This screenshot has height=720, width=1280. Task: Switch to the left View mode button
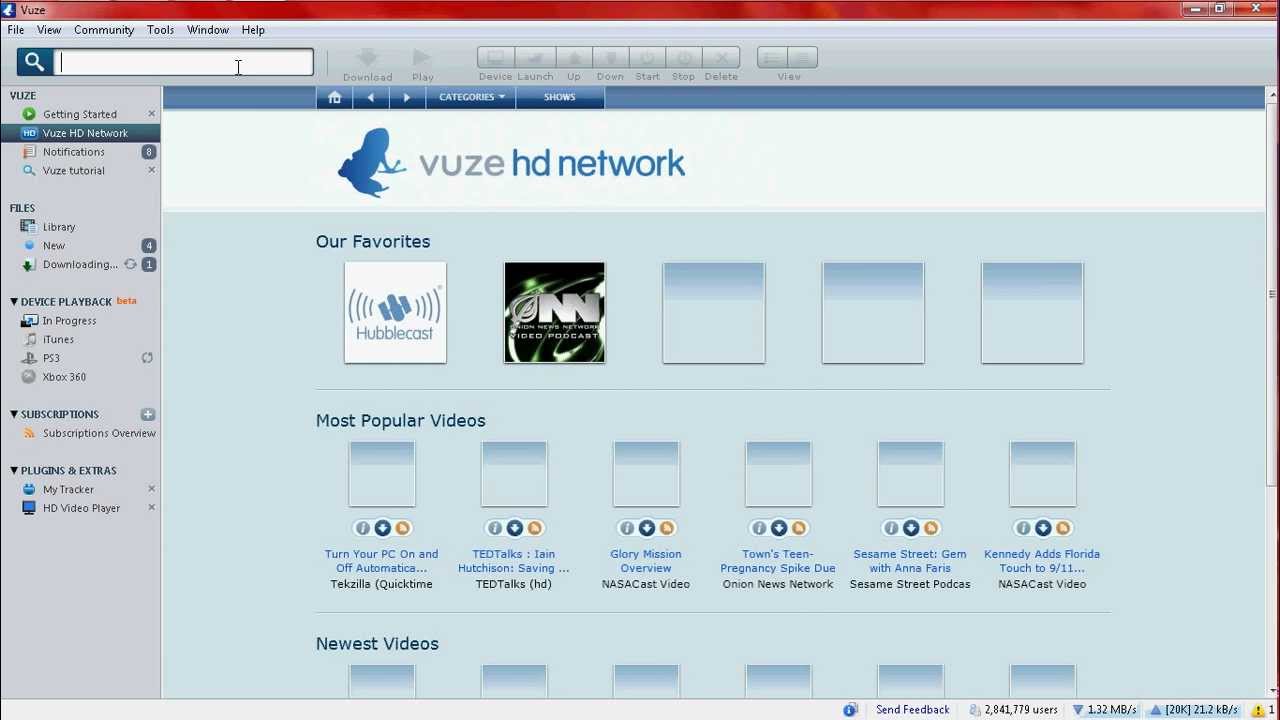click(772, 58)
